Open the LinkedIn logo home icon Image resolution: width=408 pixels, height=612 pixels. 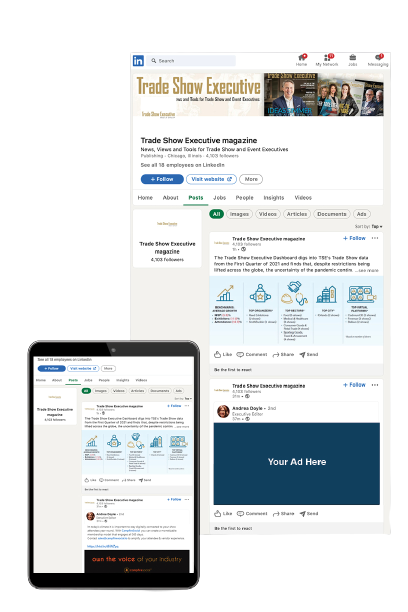click(x=138, y=60)
